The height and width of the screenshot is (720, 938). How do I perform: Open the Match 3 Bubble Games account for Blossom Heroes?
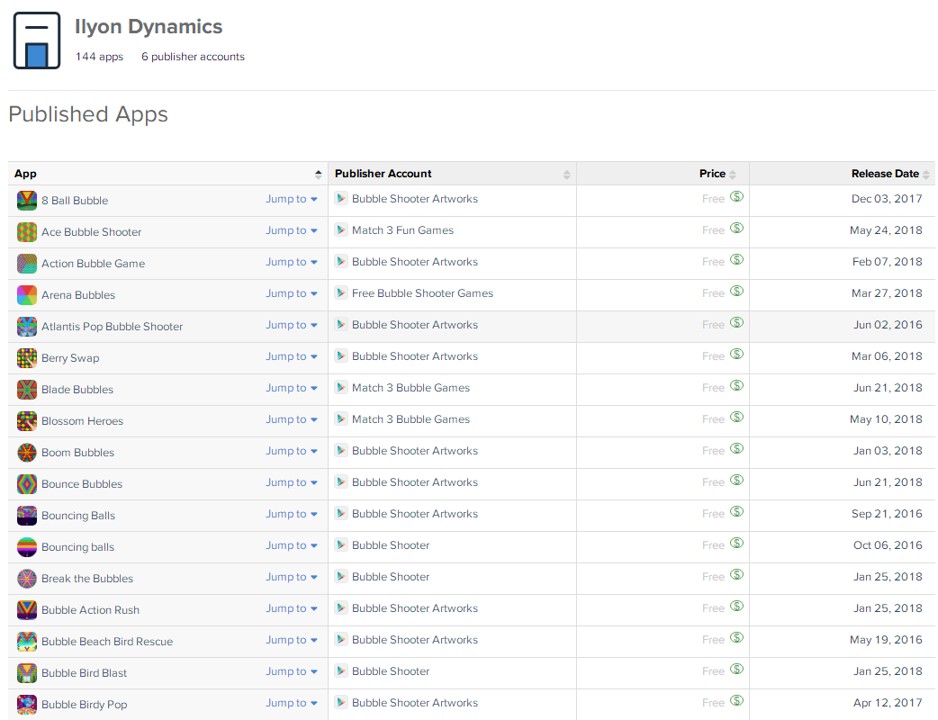point(410,419)
